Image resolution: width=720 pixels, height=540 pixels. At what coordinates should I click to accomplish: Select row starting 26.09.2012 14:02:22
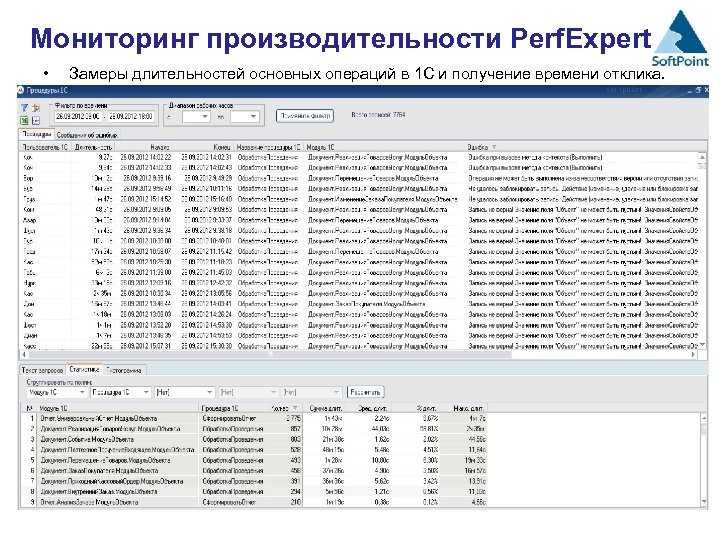pyautogui.click(x=360, y=157)
